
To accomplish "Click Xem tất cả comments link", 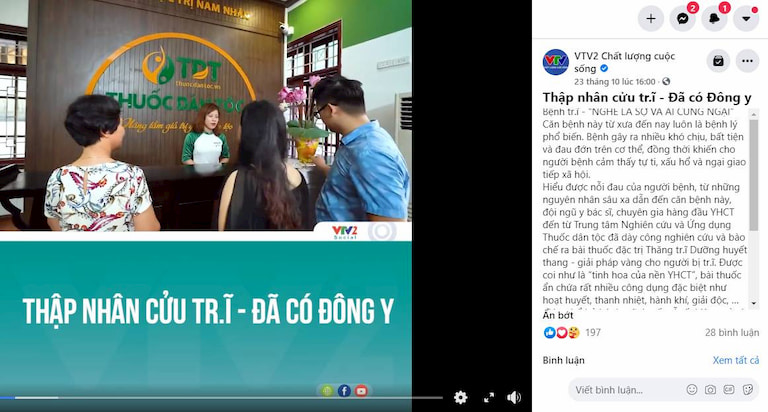I will click(736, 360).
